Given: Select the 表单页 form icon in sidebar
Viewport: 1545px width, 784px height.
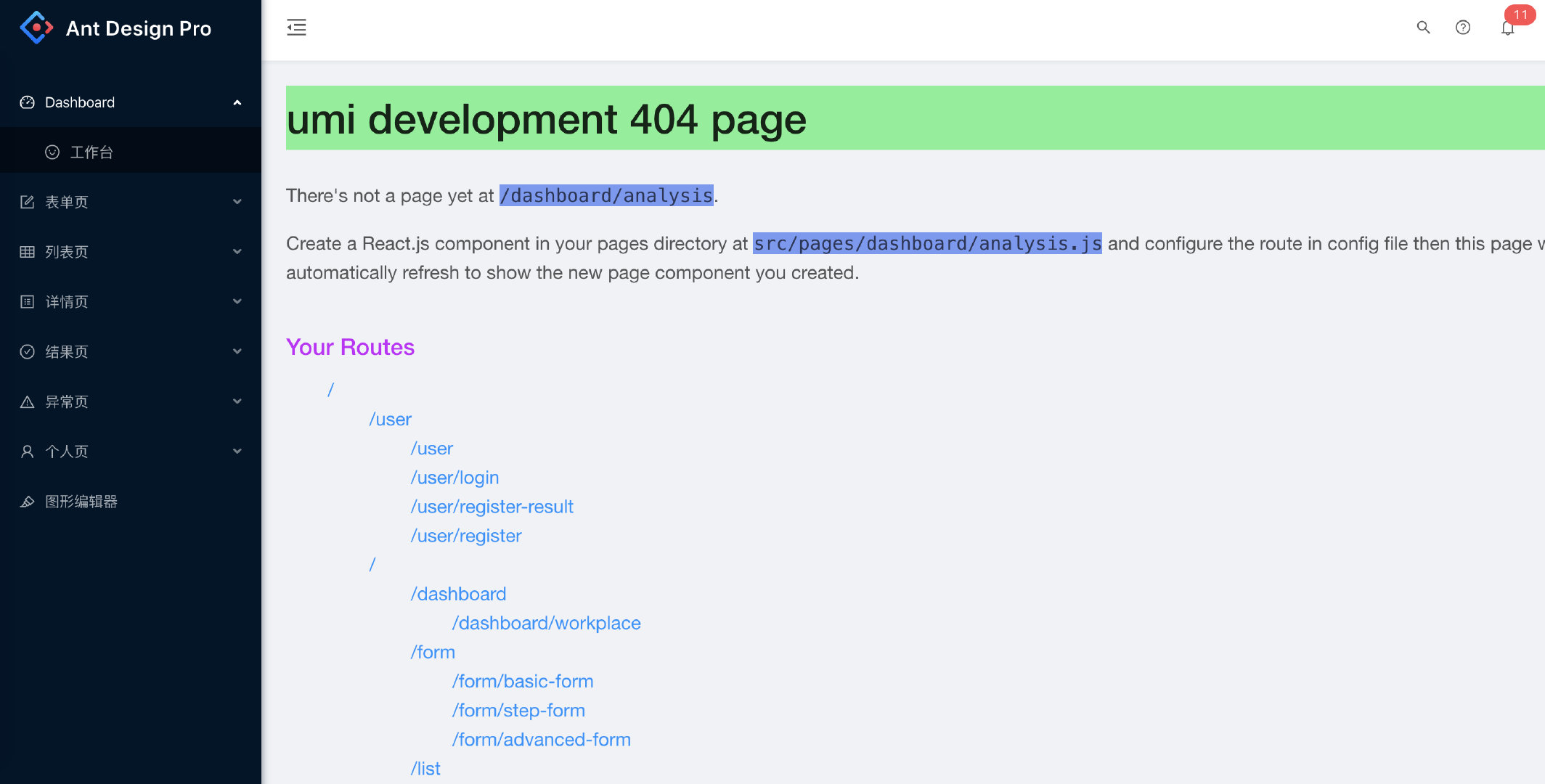Looking at the screenshot, I should pos(26,202).
